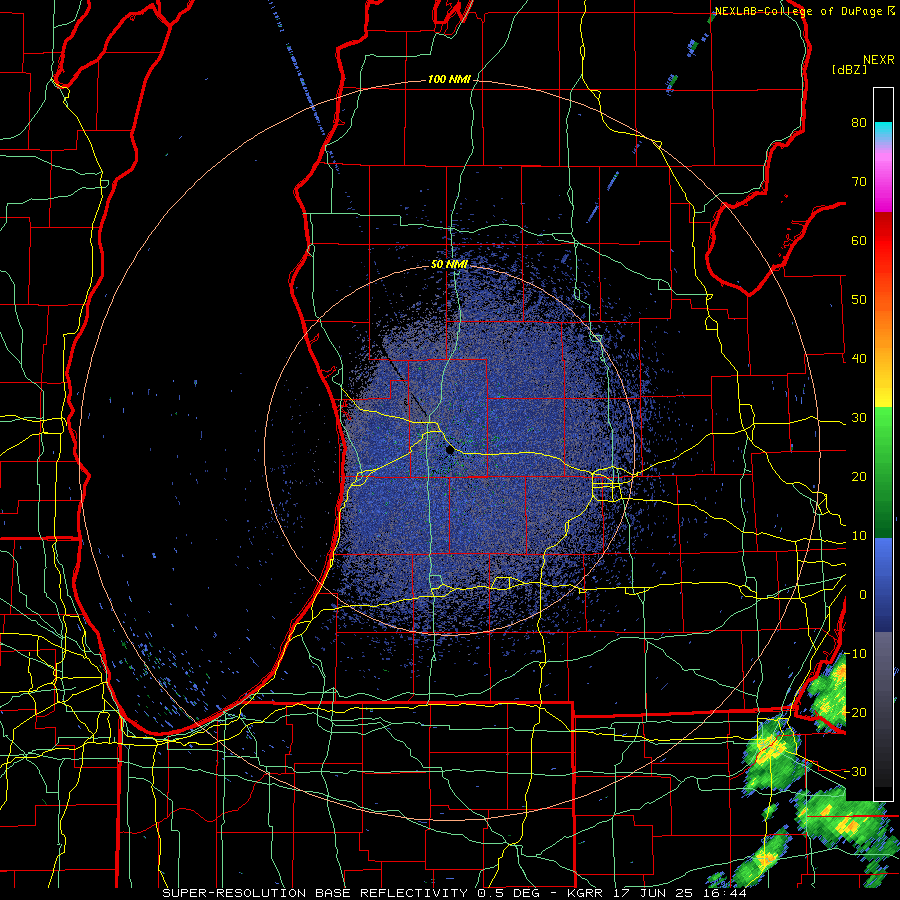This screenshot has width=900, height=900.
Task: Click the -30 value on the dBZ scale
Action: pos(855,771)
